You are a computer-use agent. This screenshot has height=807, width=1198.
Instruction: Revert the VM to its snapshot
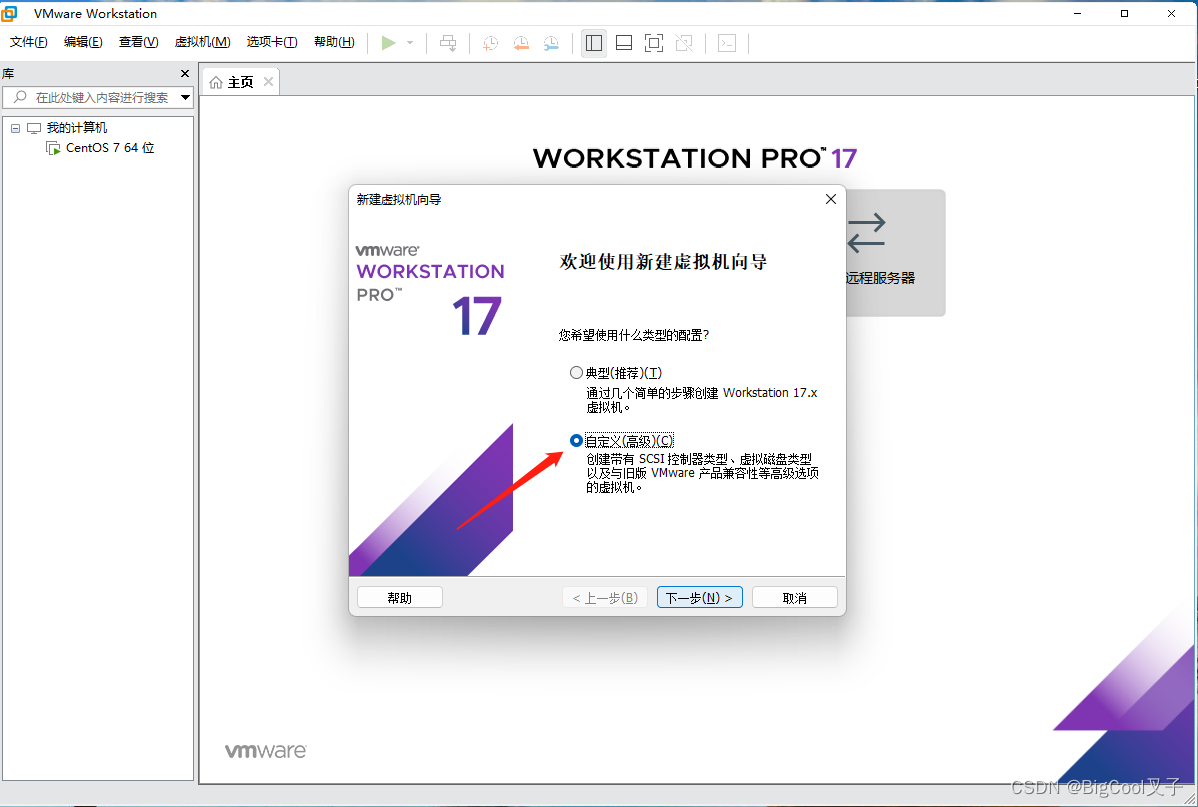pos(521,43)
